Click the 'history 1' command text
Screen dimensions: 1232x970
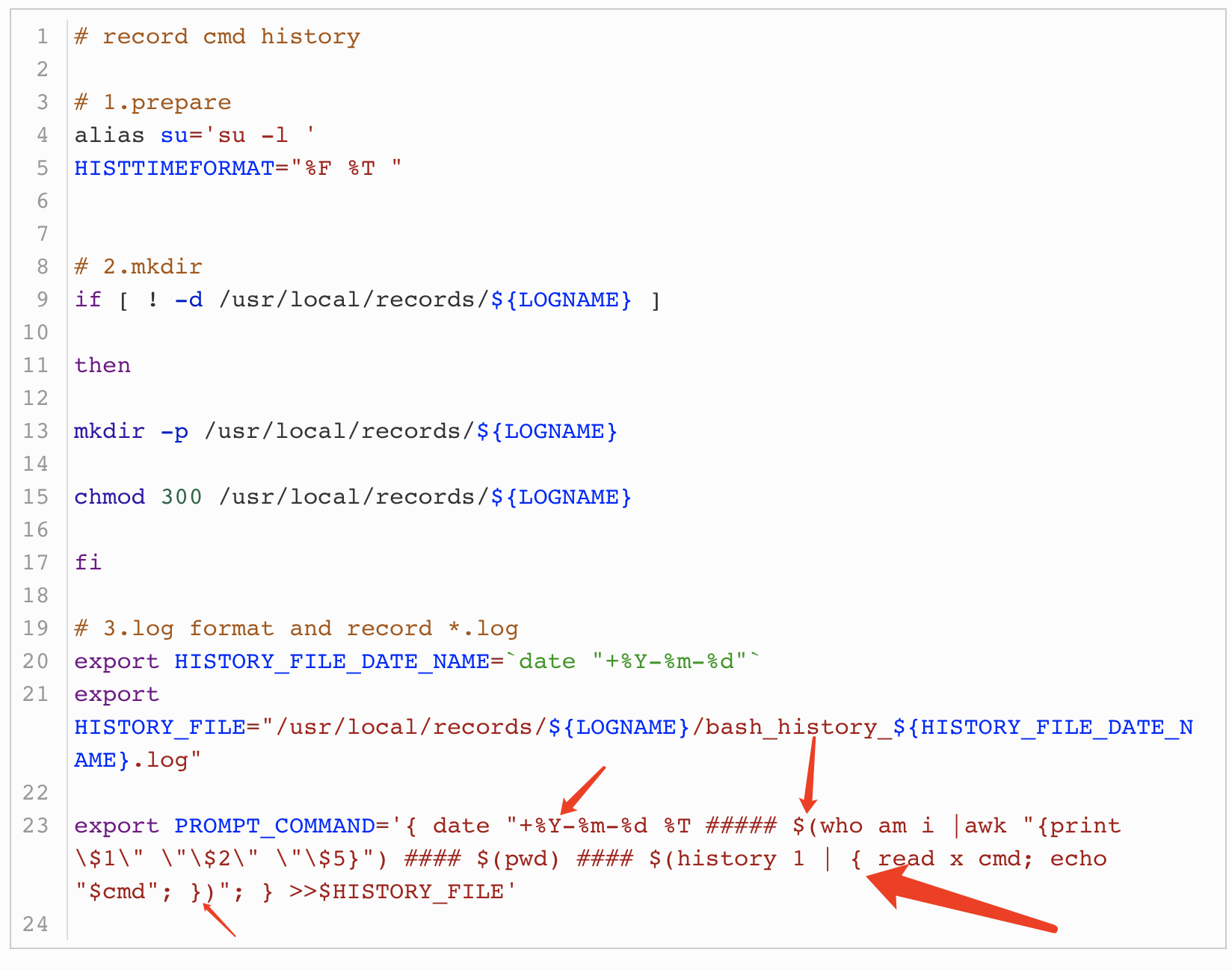(741, 859)
